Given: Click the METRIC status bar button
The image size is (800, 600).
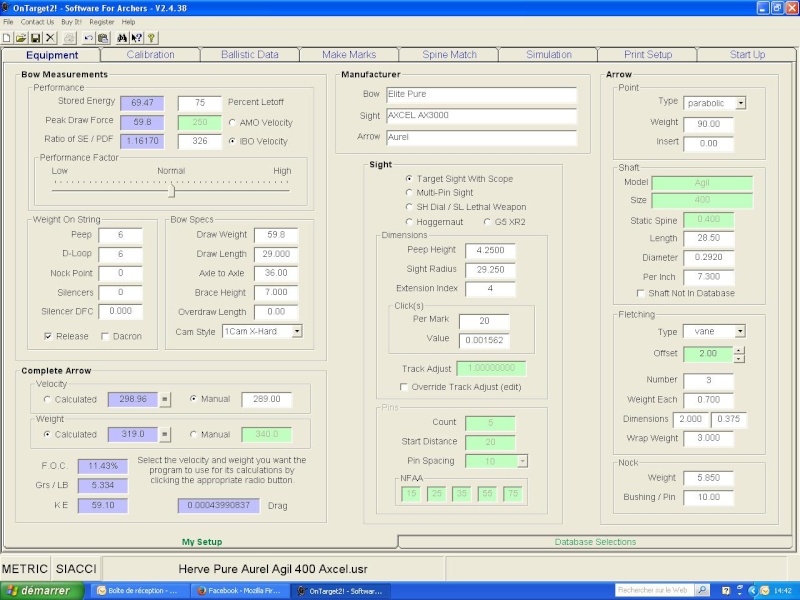Looking at the screenshot, I should tap(25, 568).
